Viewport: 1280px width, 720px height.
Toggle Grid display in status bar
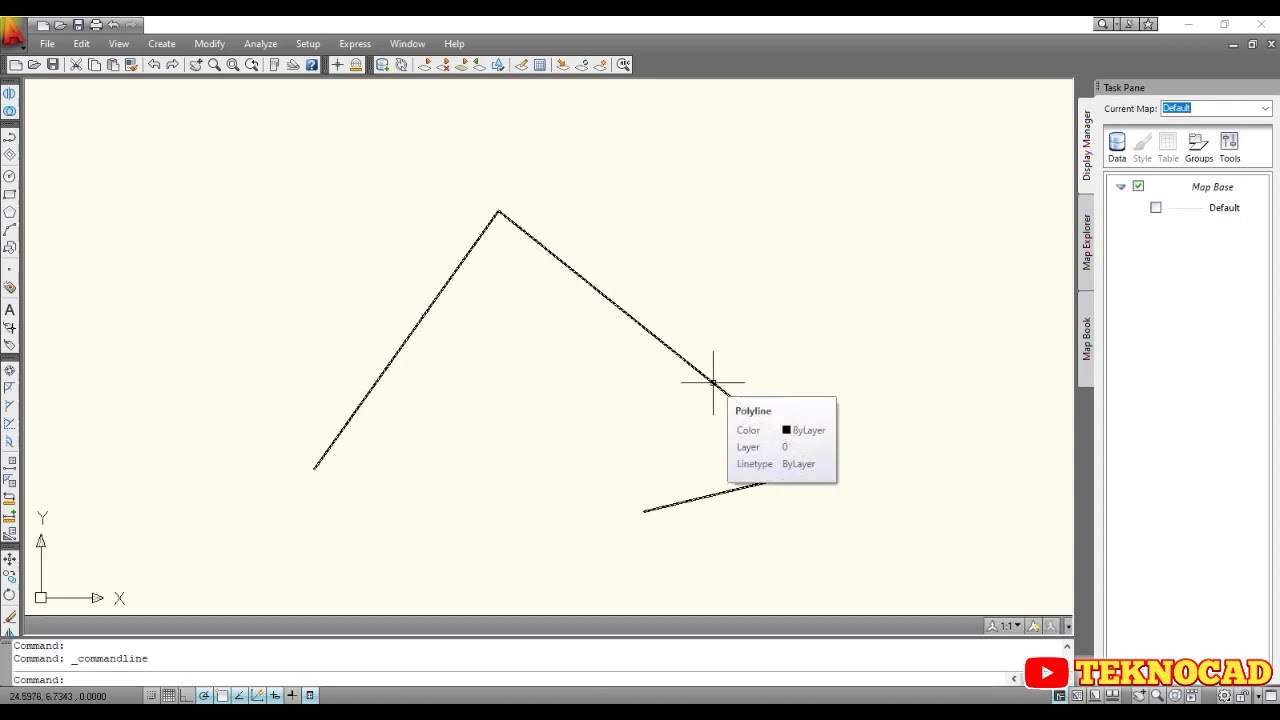(169, 696)
